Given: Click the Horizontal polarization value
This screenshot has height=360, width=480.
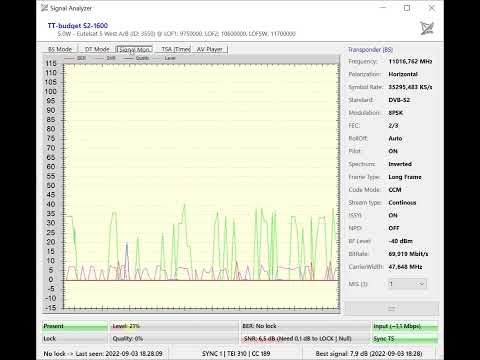Looking at the screenshot, I should (403, 74).
